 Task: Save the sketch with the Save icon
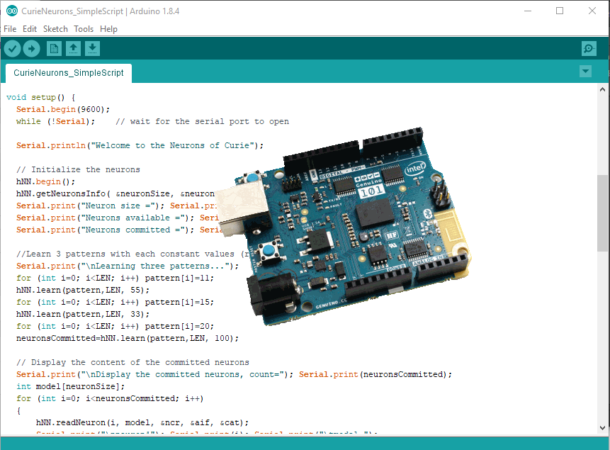[92, 49]
